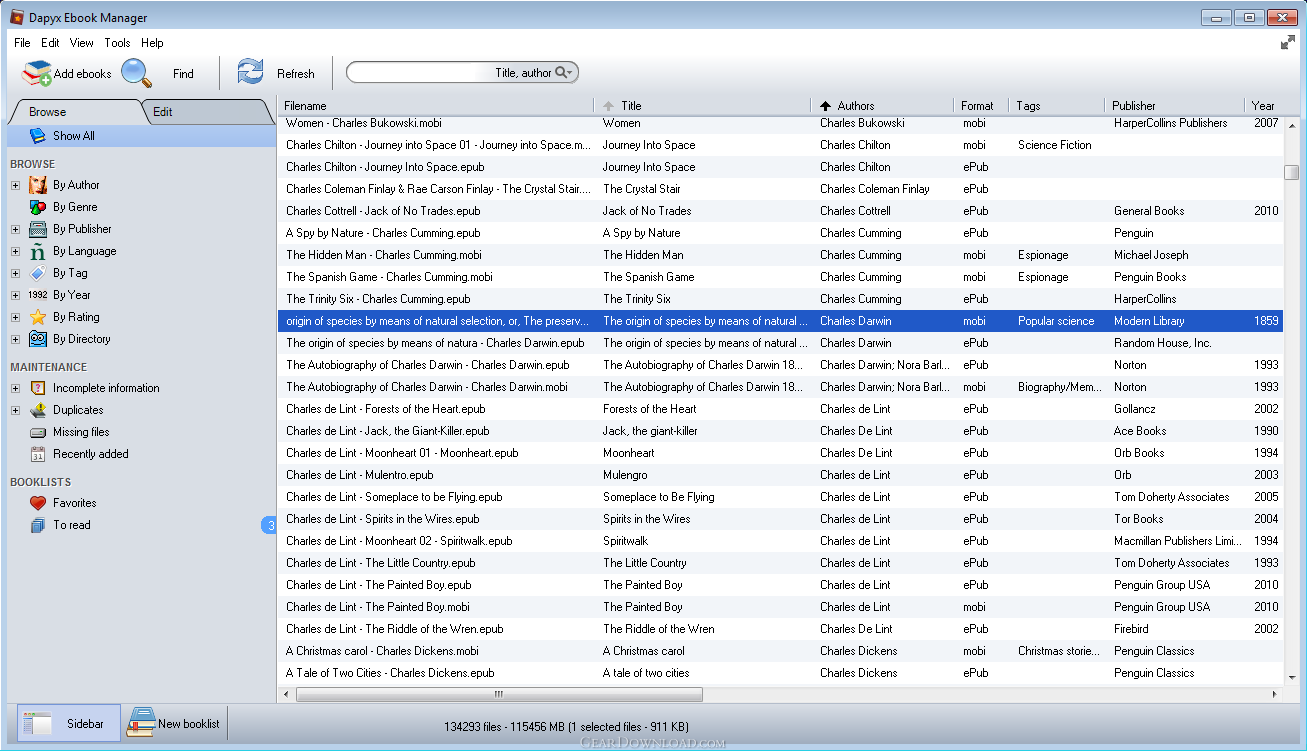Click the Incomplete information icon
The width and height of the screenshot is (1307, 751).
(x=37, y=388)
